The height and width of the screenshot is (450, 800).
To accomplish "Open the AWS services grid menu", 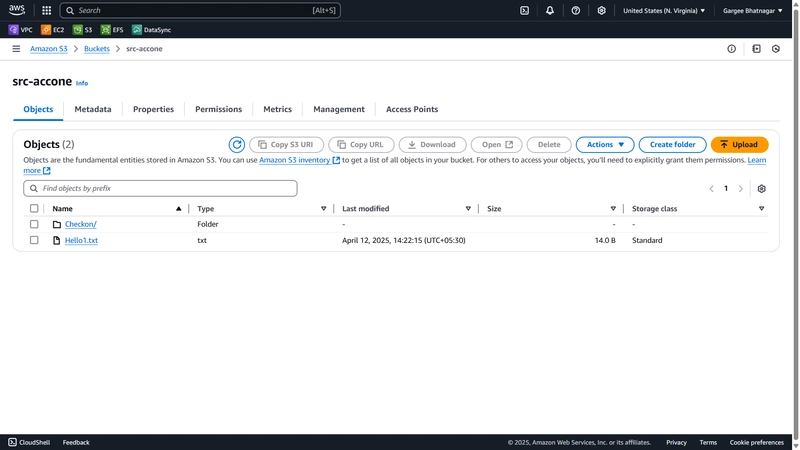I will coord(46,10).
